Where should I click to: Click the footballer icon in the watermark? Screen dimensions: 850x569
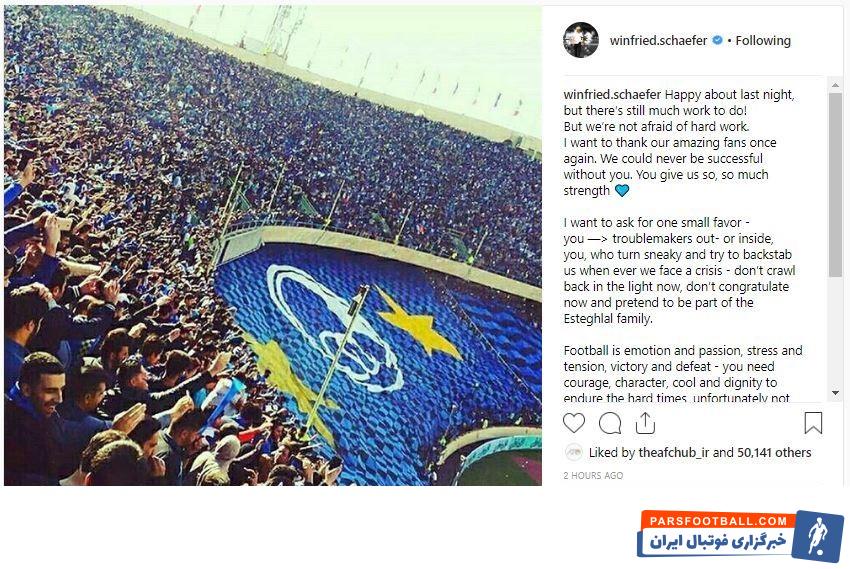817,536
